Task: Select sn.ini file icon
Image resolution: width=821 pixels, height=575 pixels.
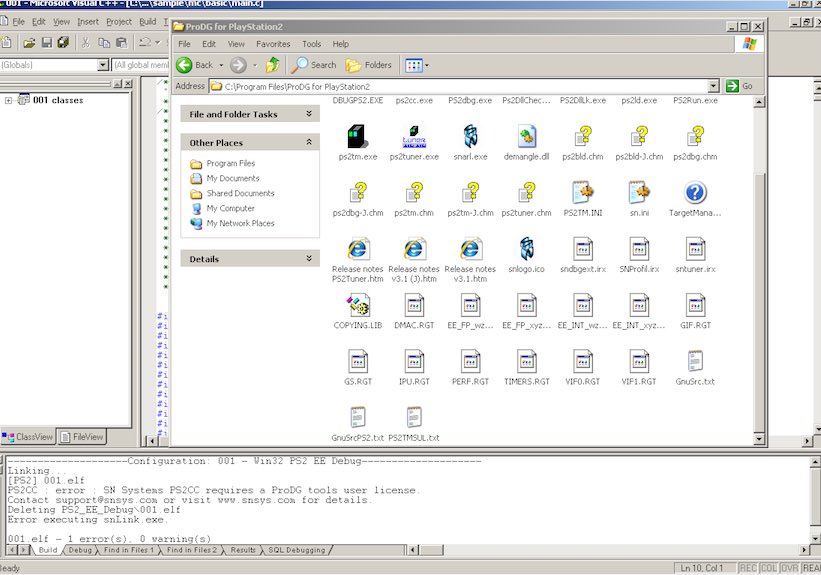Action: point(639,193)
